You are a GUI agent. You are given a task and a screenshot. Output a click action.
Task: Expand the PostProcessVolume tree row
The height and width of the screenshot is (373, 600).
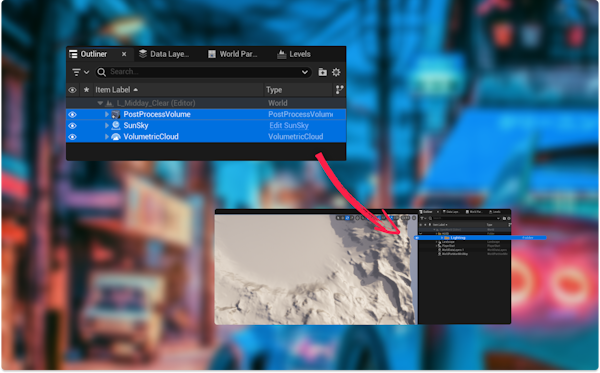click(107, 114)
